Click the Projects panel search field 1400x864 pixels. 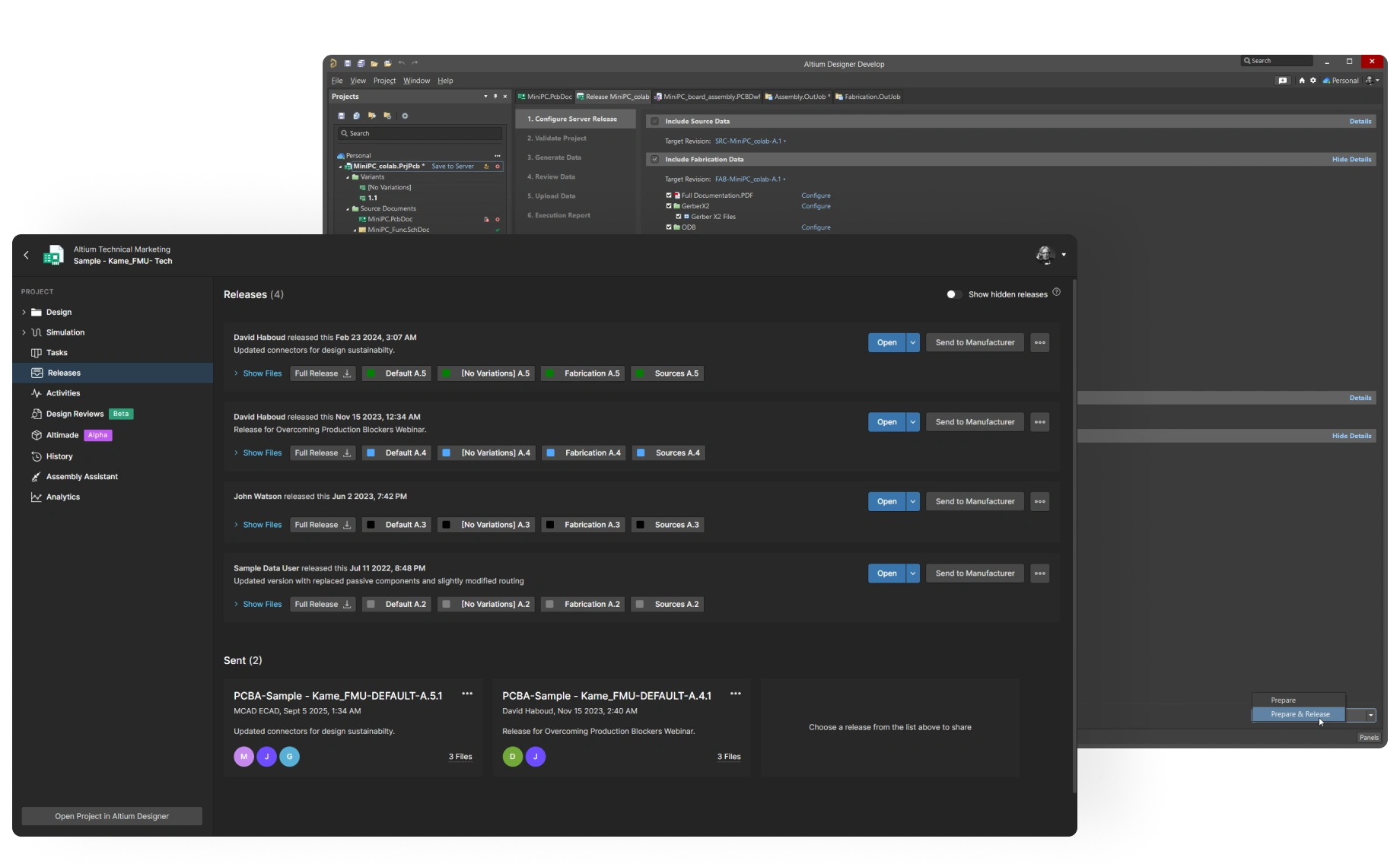420,134
